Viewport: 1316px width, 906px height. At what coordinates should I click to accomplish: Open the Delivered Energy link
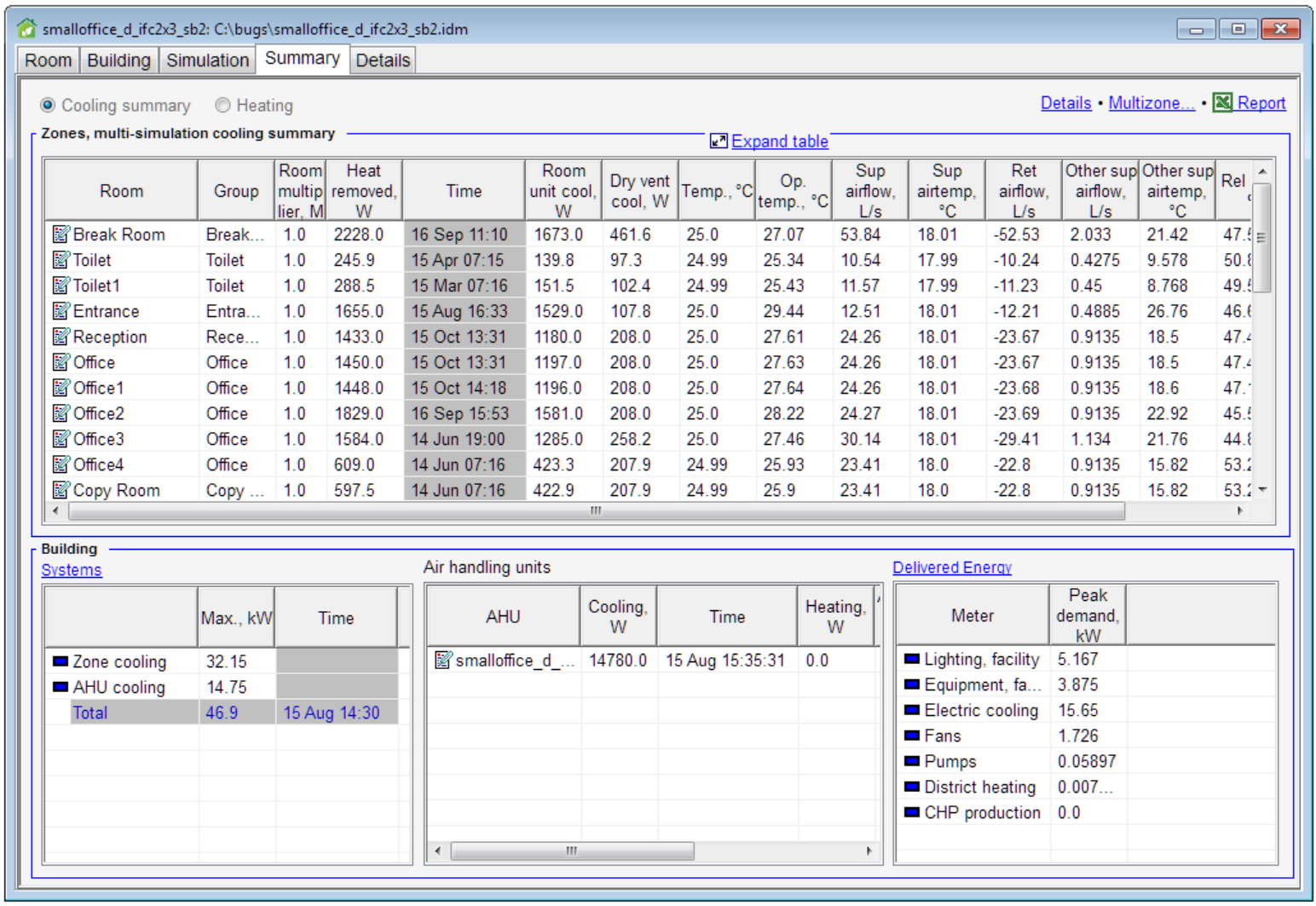click(x=951, y=568)
